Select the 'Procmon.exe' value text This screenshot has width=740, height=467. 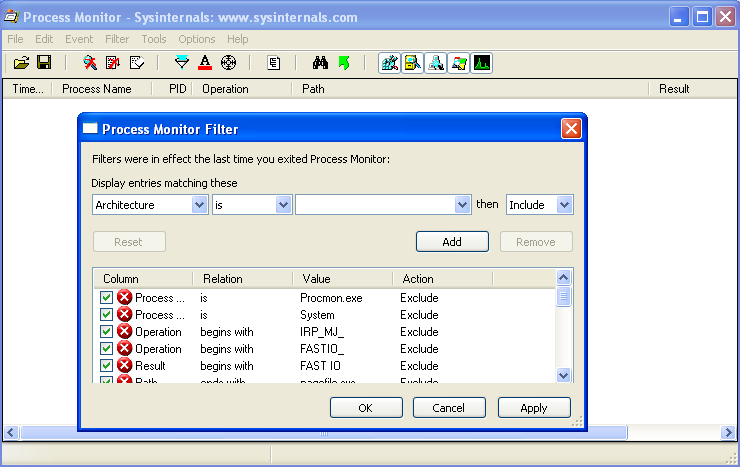pyautogui.click(x=331, y=298)
